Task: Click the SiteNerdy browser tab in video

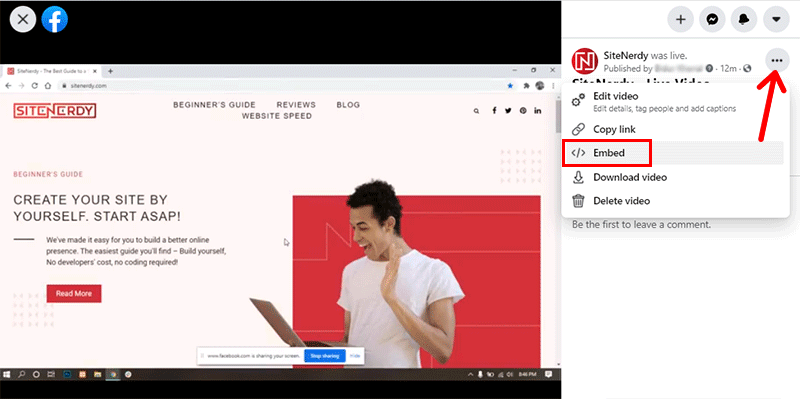Action: [52, 71]
